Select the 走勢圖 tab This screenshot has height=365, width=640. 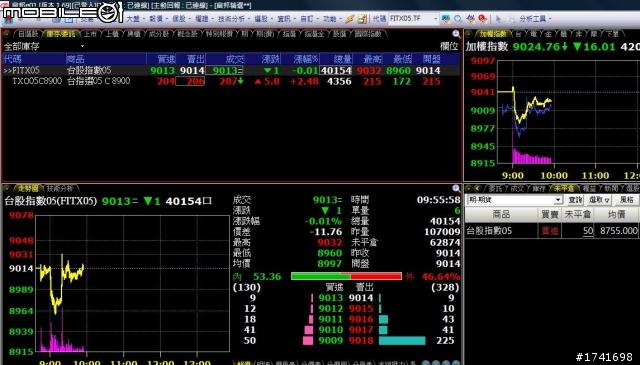[28, 188]
